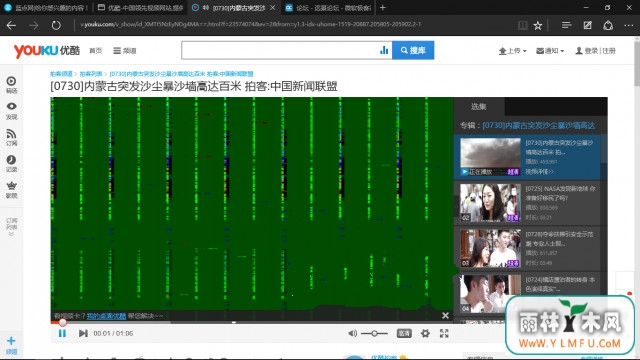Screen dimensions: 640x360
Task: Pause the video with the pause button
Action: pos(62,333)
